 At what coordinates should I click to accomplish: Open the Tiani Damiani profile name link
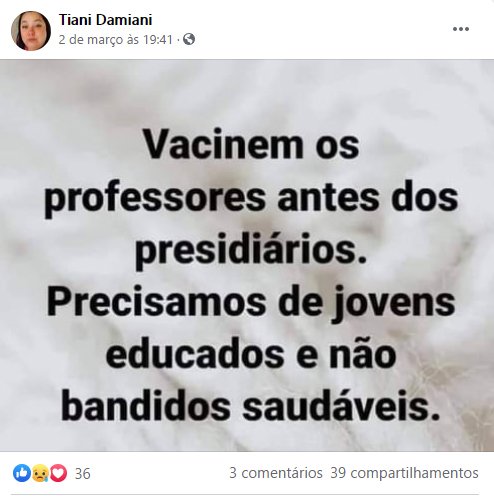106,20
